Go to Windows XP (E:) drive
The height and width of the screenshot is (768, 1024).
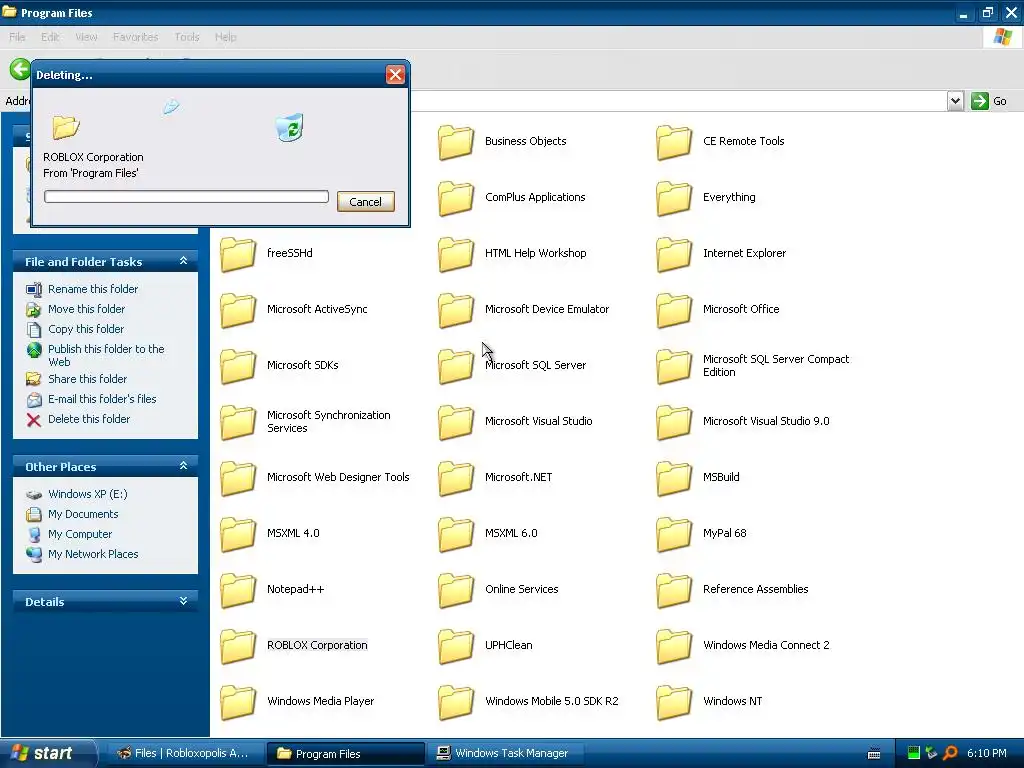coord(88,494)
